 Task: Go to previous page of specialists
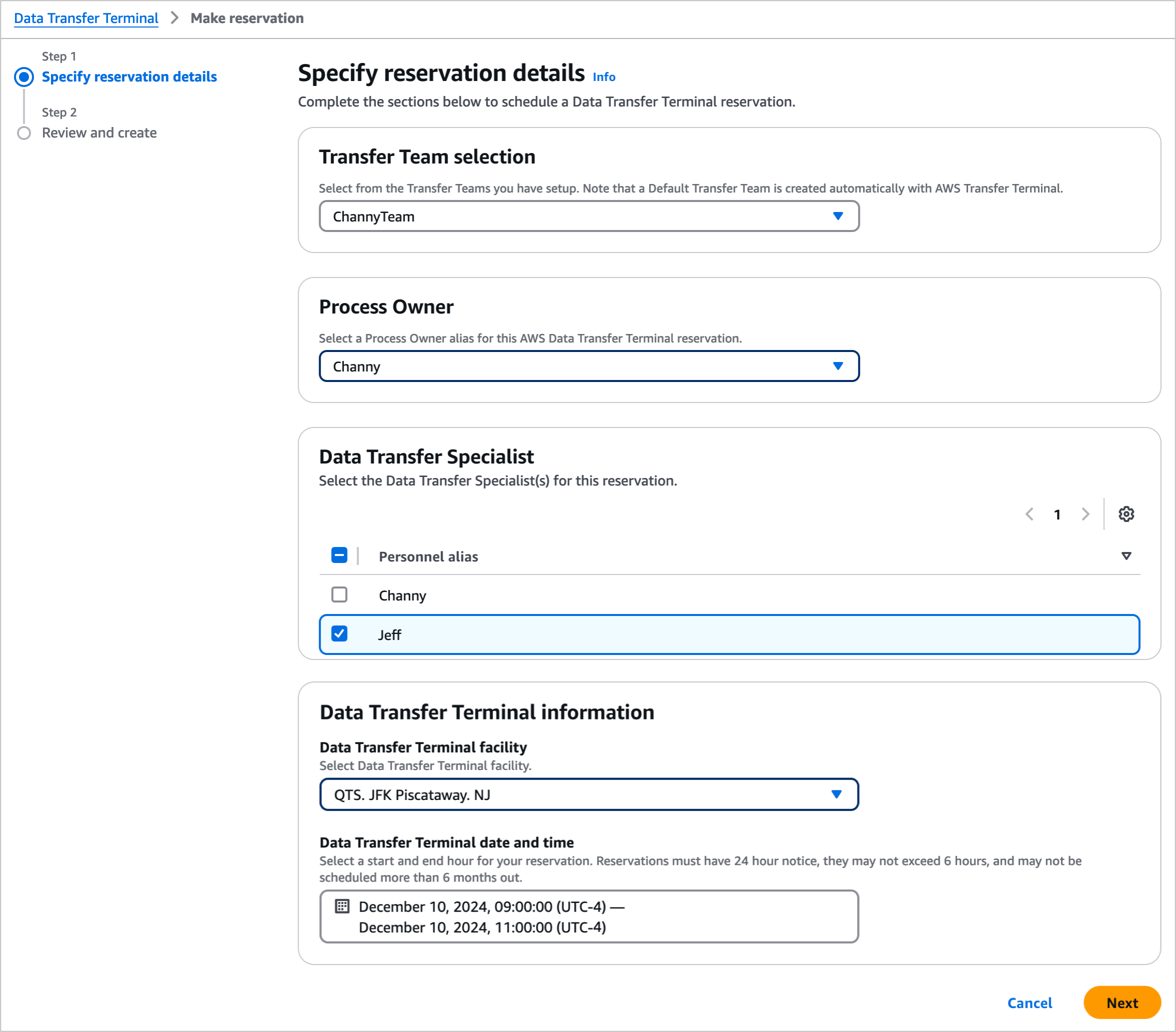[1029, 513]
